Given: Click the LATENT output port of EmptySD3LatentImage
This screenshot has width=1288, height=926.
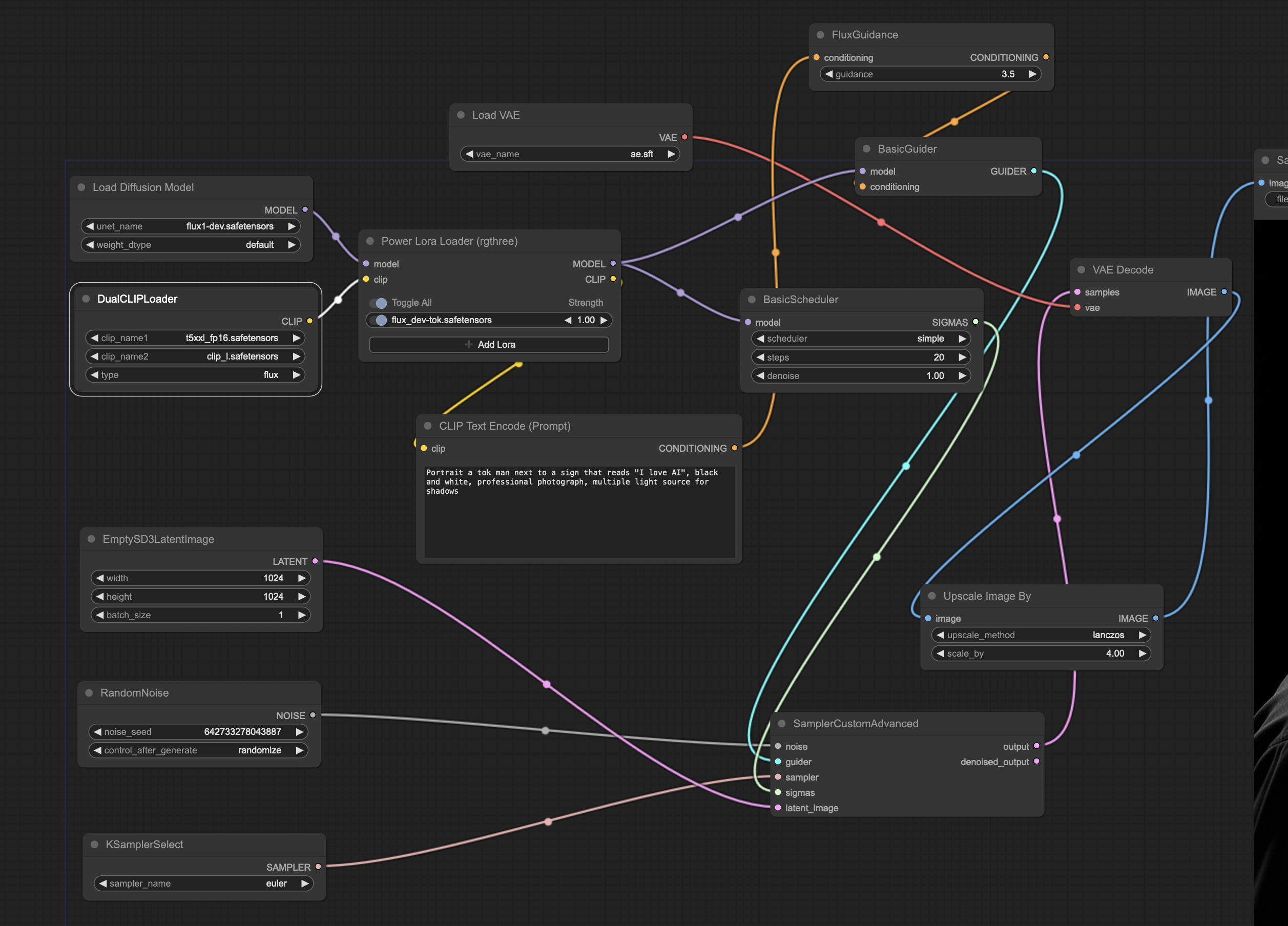Looking at the screenshot, I should (315, 561).
